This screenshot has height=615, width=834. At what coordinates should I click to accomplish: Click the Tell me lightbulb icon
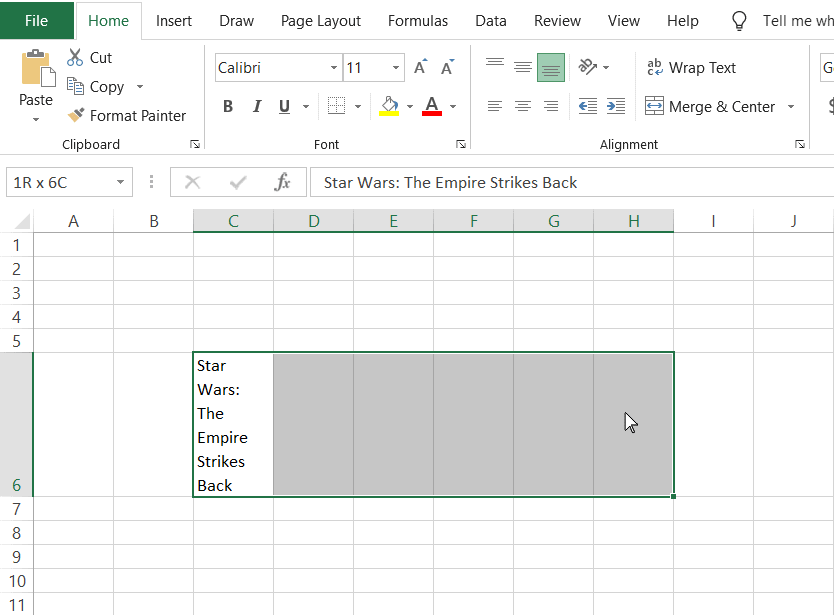[739, 21]
